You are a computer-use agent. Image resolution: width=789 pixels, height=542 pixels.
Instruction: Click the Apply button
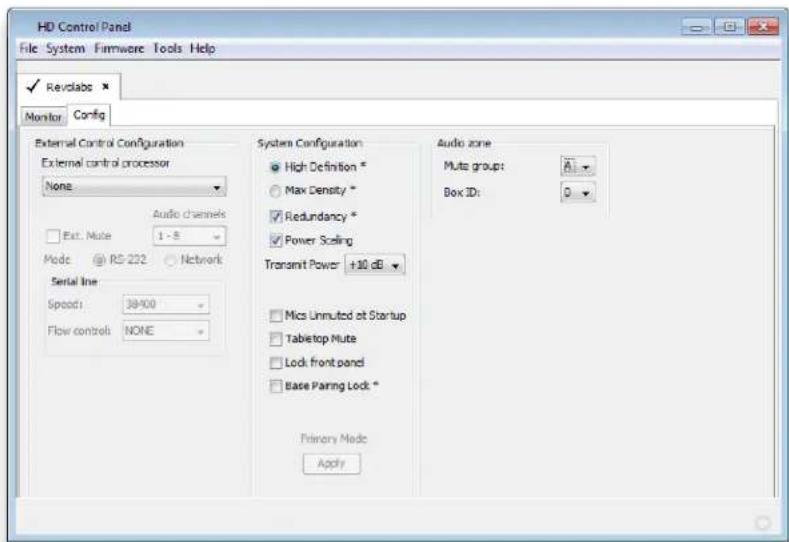pos(332,463)
